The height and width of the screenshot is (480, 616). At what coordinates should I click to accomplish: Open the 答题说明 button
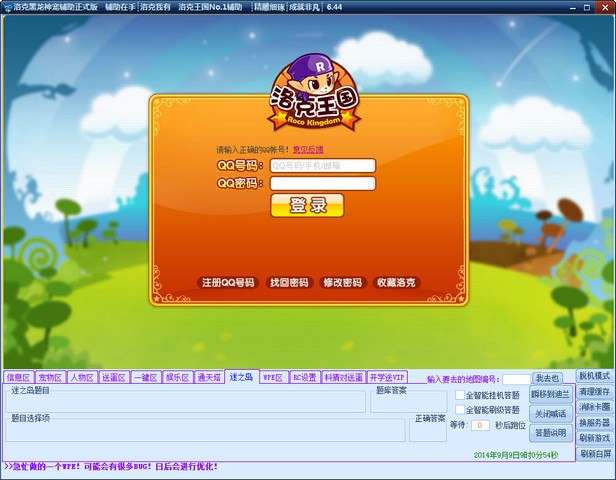point(551,433)
